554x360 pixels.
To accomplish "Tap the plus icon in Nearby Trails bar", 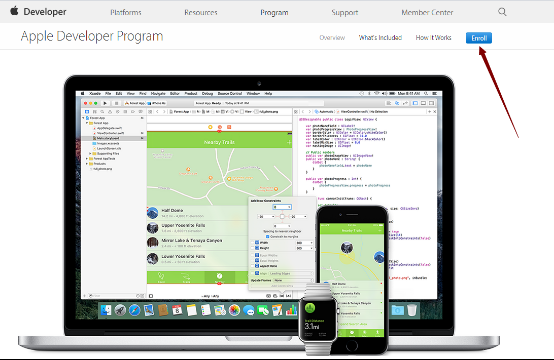I will point(289,142).
